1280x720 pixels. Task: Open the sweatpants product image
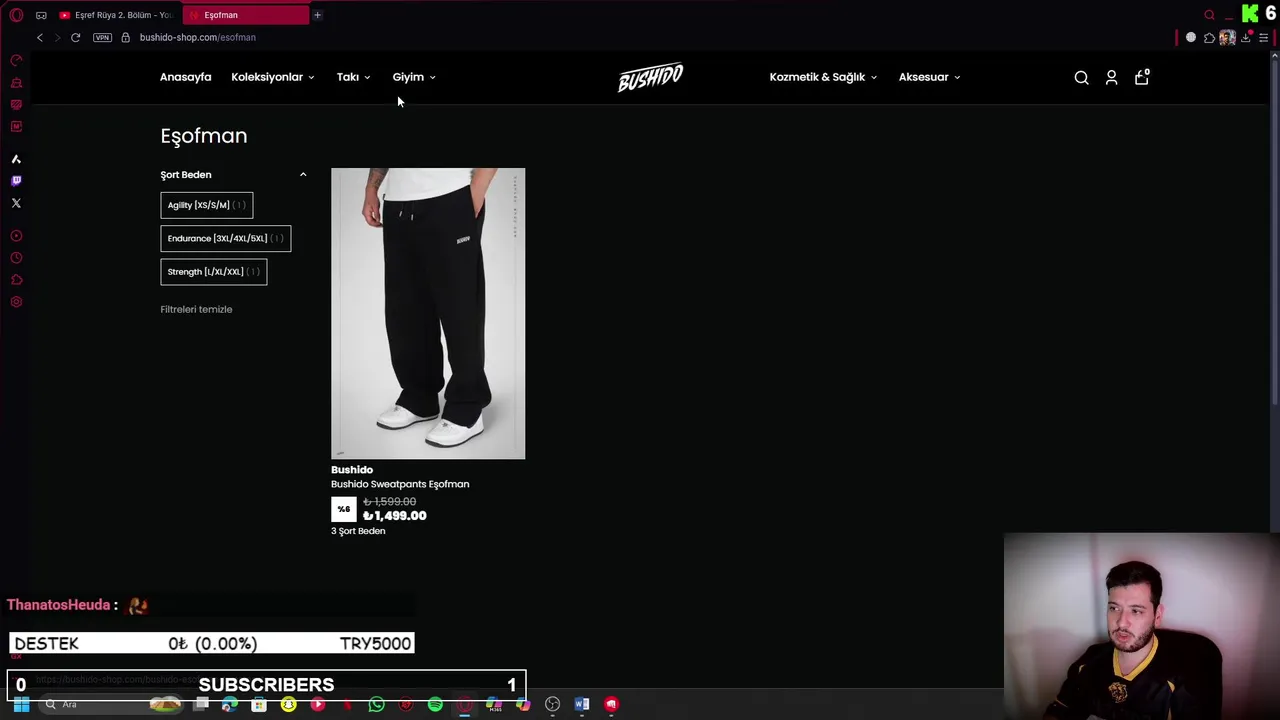428,313
